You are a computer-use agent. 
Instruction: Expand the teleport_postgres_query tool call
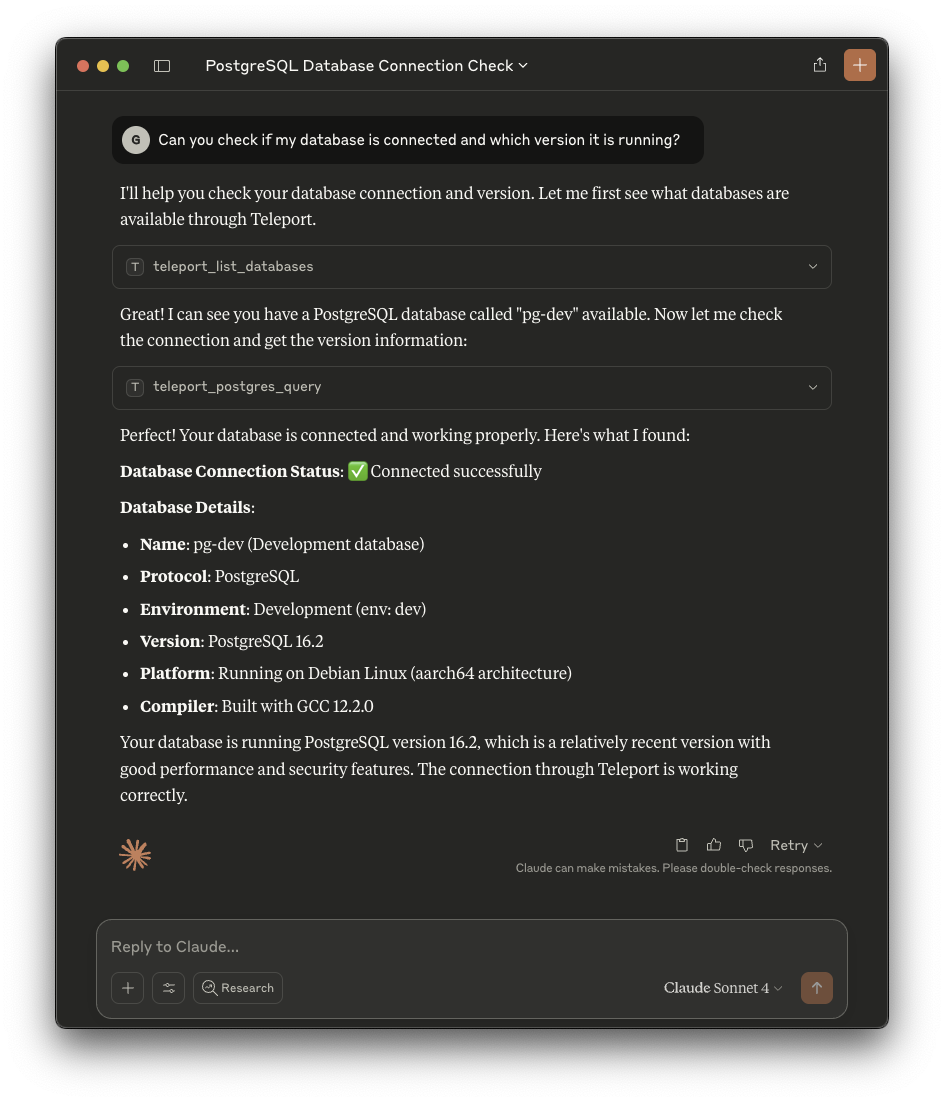(812, 387)
